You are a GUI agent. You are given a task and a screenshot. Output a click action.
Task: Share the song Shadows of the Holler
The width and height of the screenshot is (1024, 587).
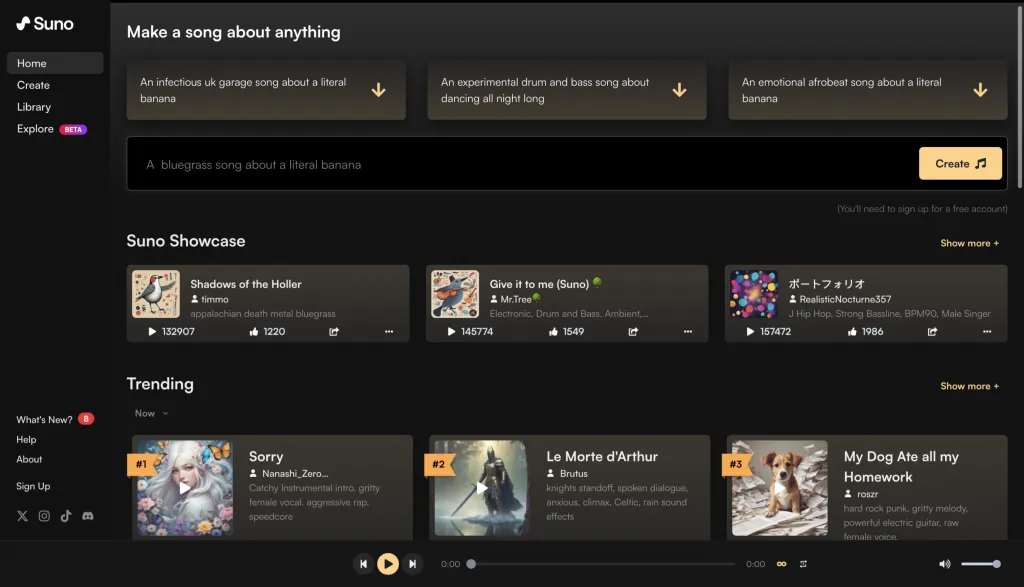click(335, 331)
